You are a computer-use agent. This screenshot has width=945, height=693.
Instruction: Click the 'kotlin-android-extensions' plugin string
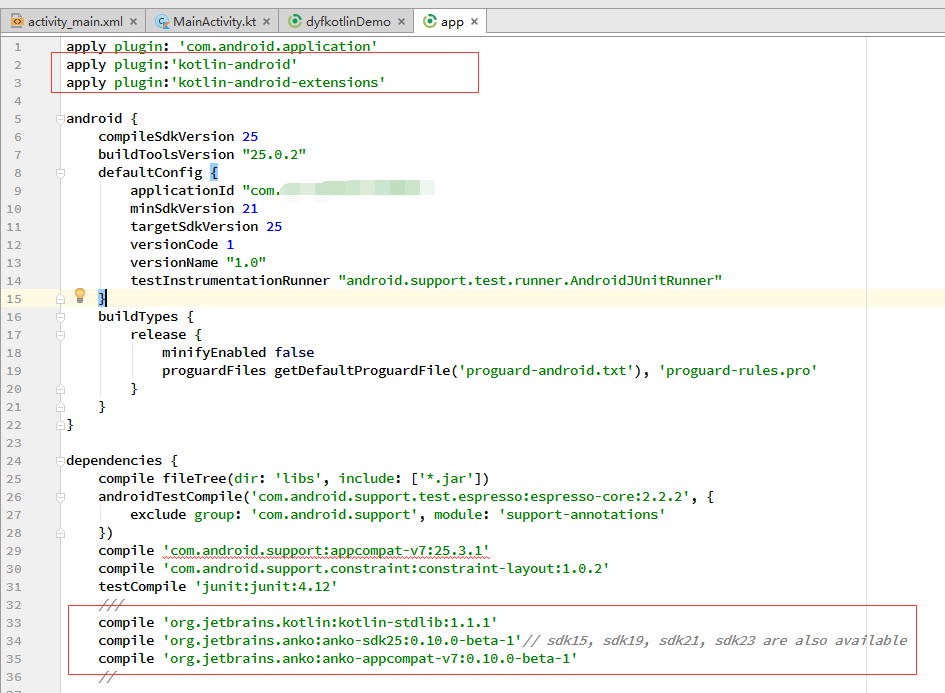[278, 83]
